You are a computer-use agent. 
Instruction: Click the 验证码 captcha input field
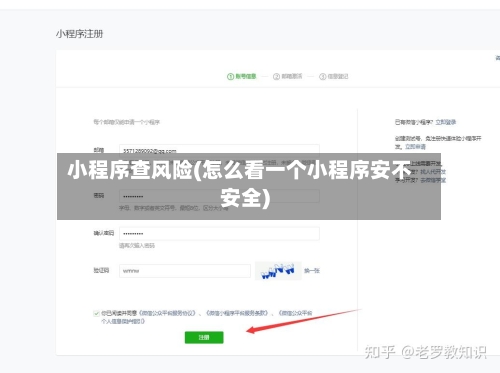click(185, 271)
